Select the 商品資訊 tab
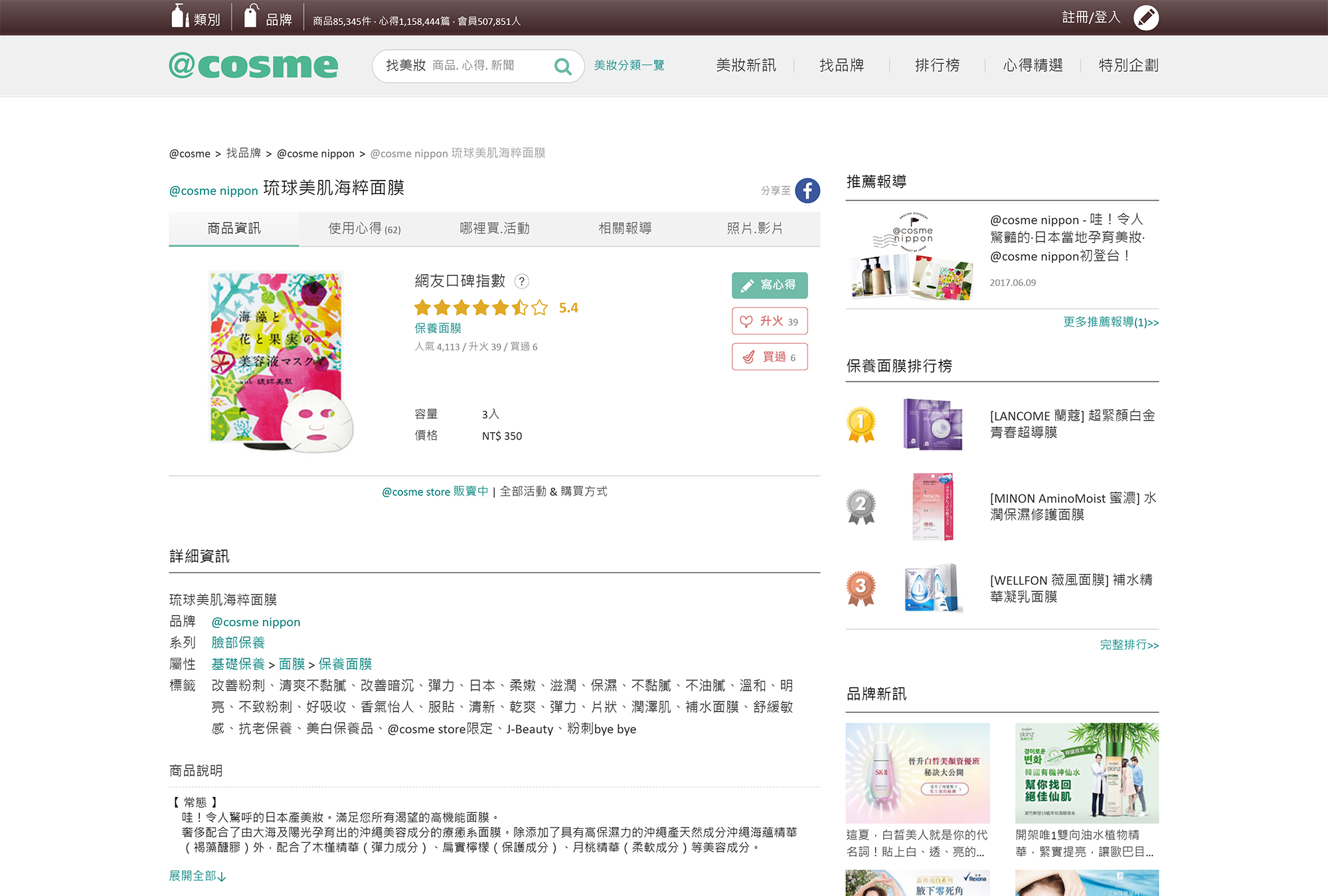1328x896 pixels. coord(234,228)
